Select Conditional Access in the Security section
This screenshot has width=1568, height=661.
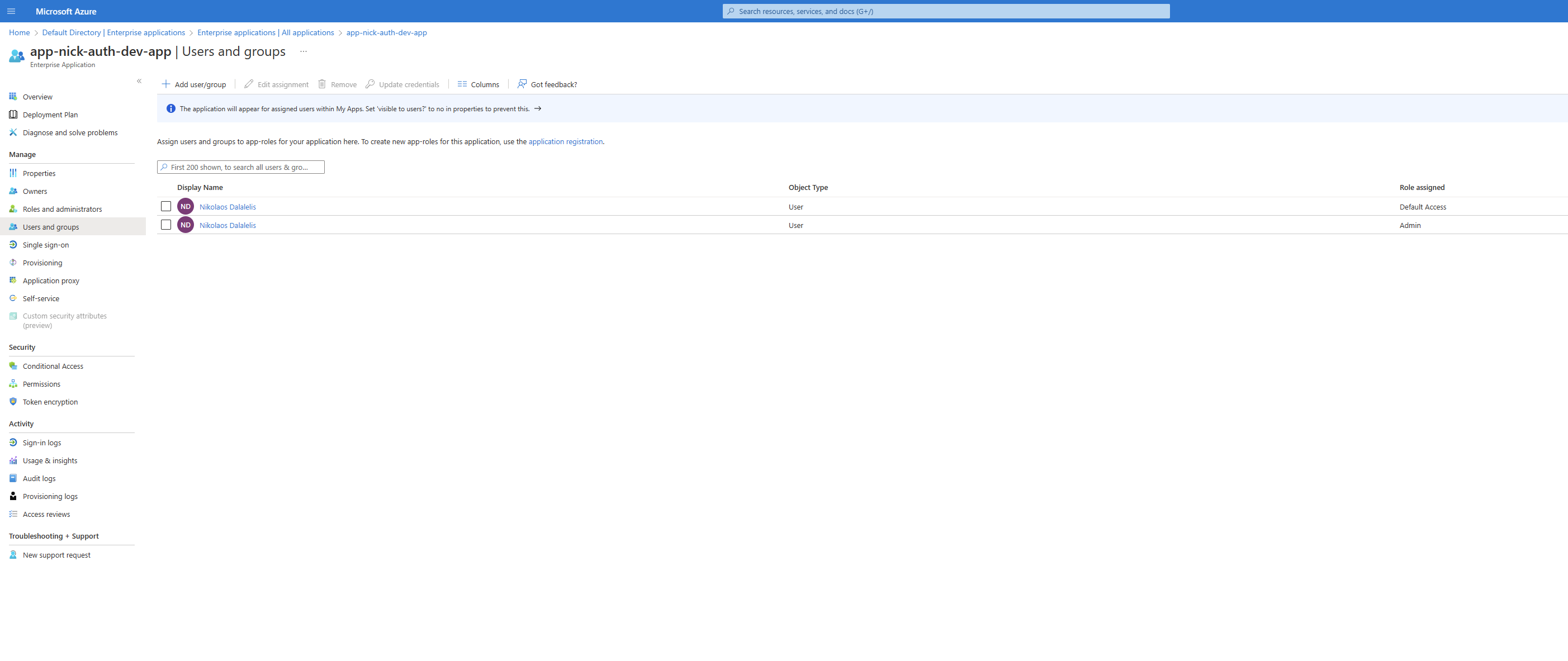click(53, 367)
